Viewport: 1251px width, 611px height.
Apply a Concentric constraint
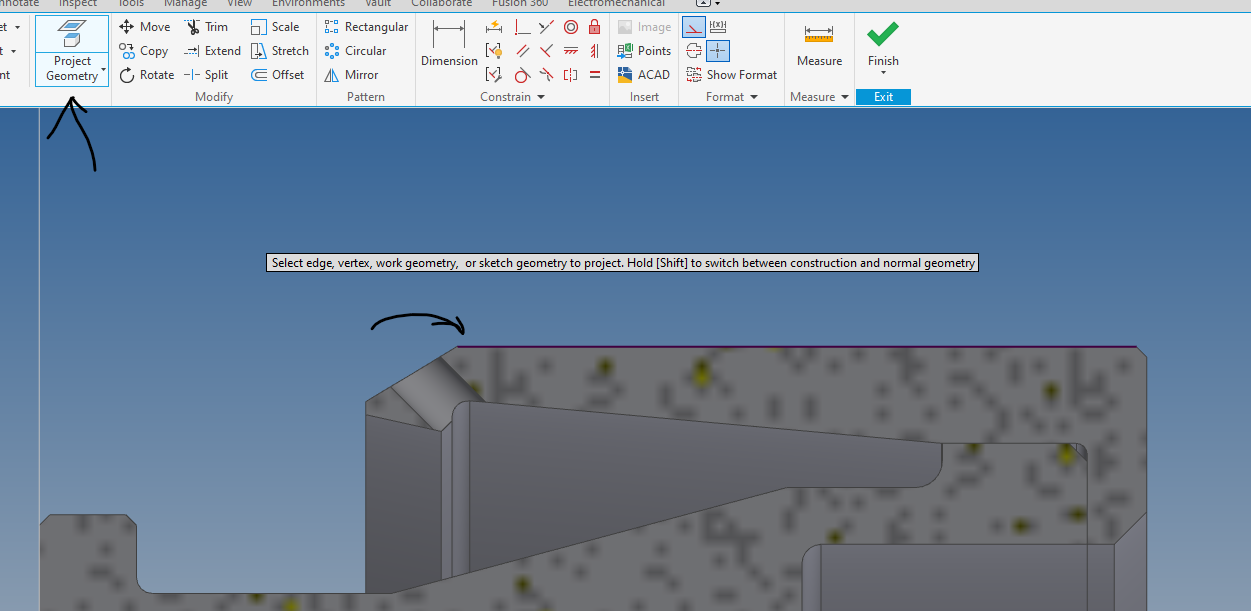click(x=571, y=27)
